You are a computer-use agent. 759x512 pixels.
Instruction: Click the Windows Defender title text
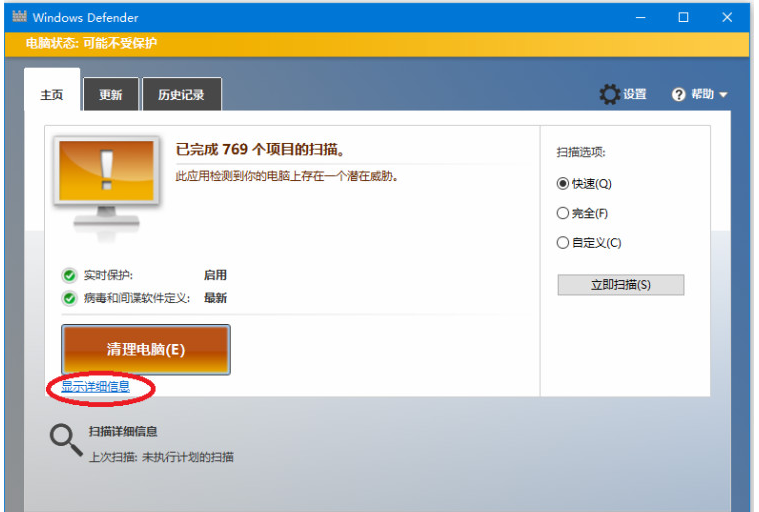85,17
